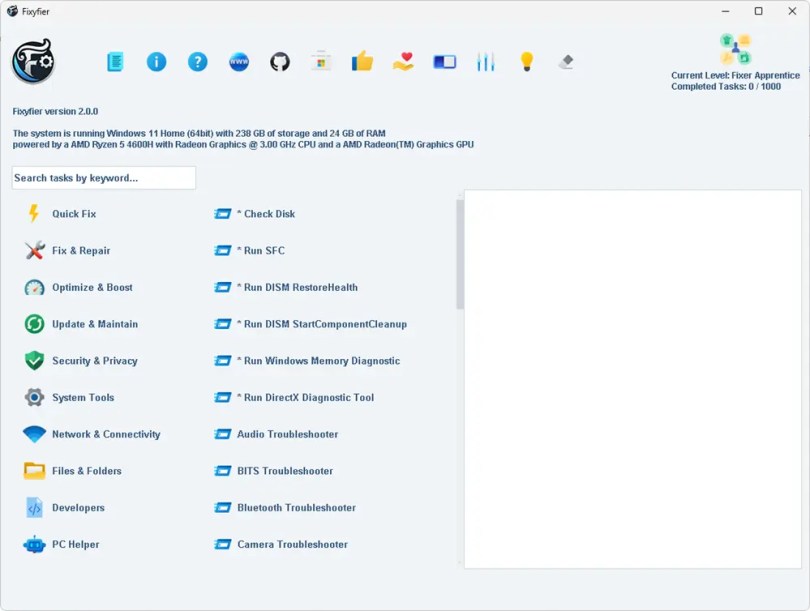Click the Update & Maintain refresh icon
810x611 pixels.
35,324
